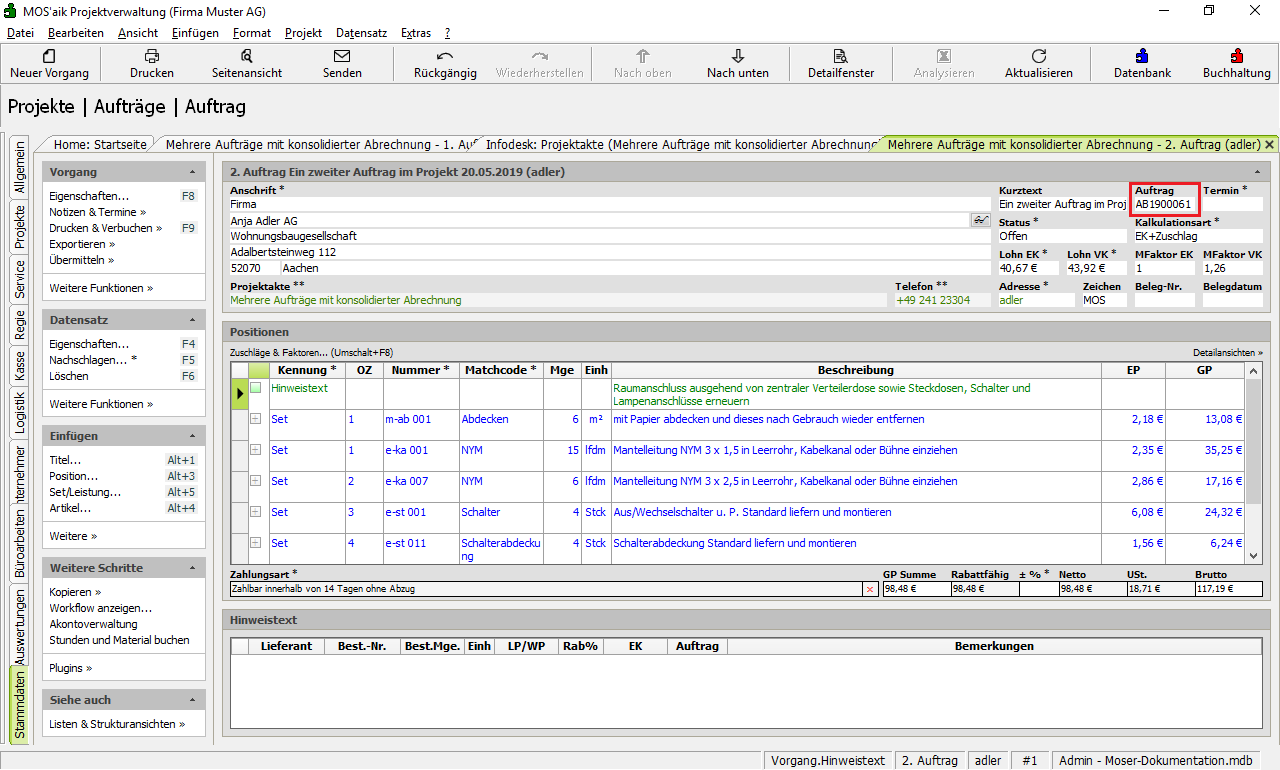Collapse the Vorgang sidebar panel

coord(193,172)
